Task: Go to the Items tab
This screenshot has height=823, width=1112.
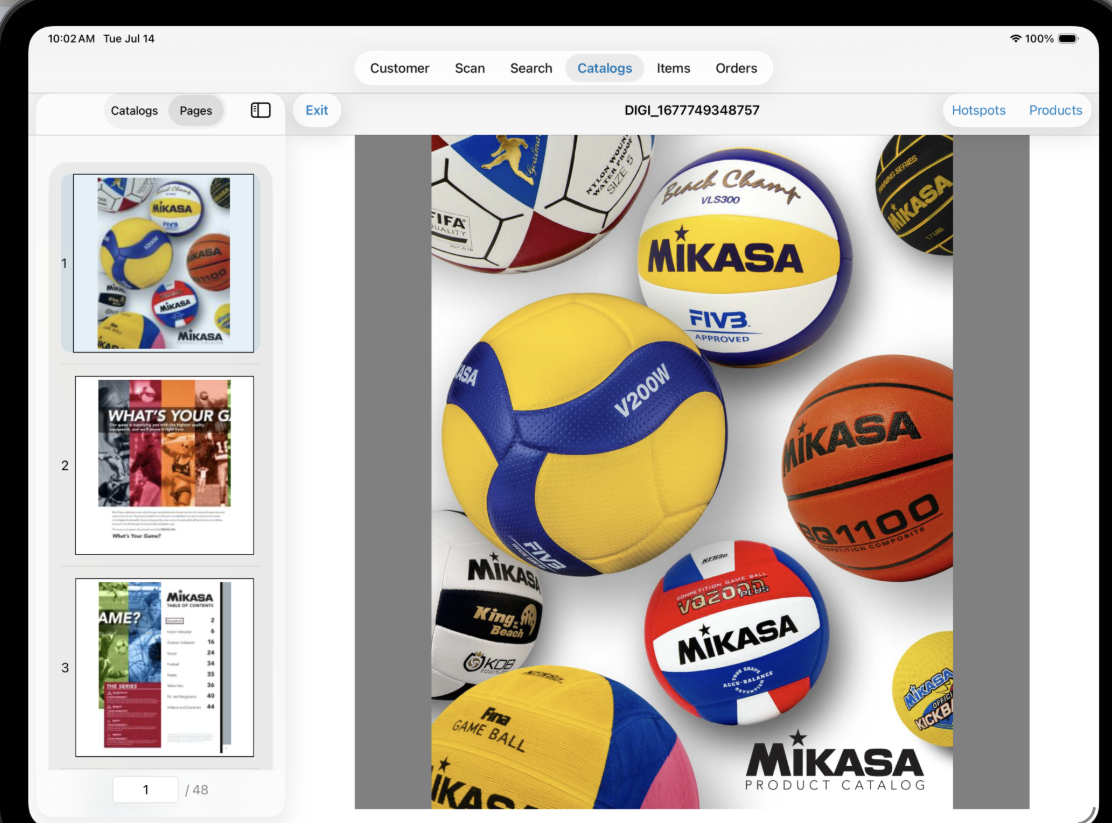Action: 673,68
